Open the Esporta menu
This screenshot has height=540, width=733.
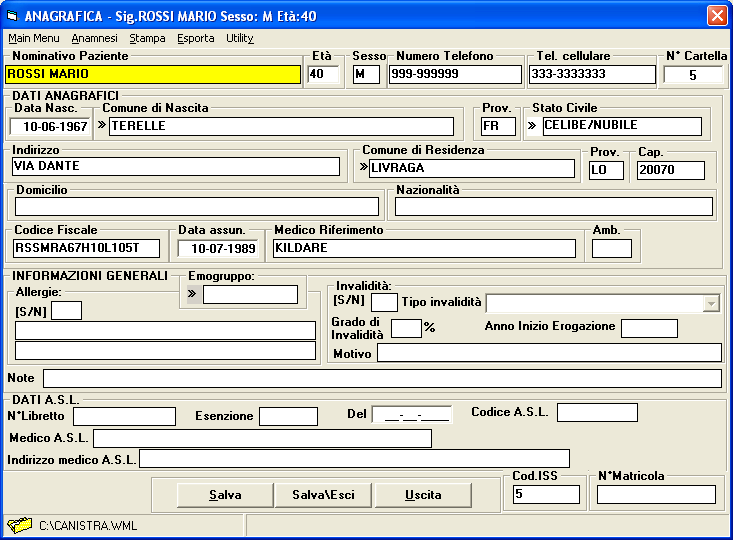[195, 38]
